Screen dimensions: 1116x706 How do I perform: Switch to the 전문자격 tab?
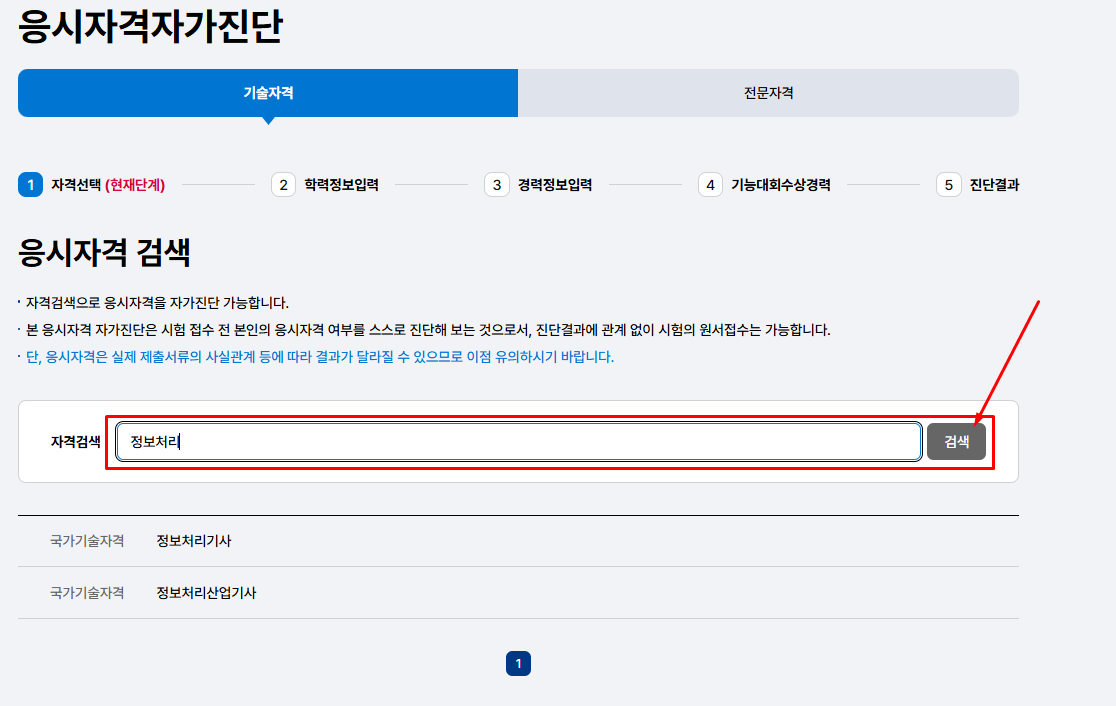[768, 92]
